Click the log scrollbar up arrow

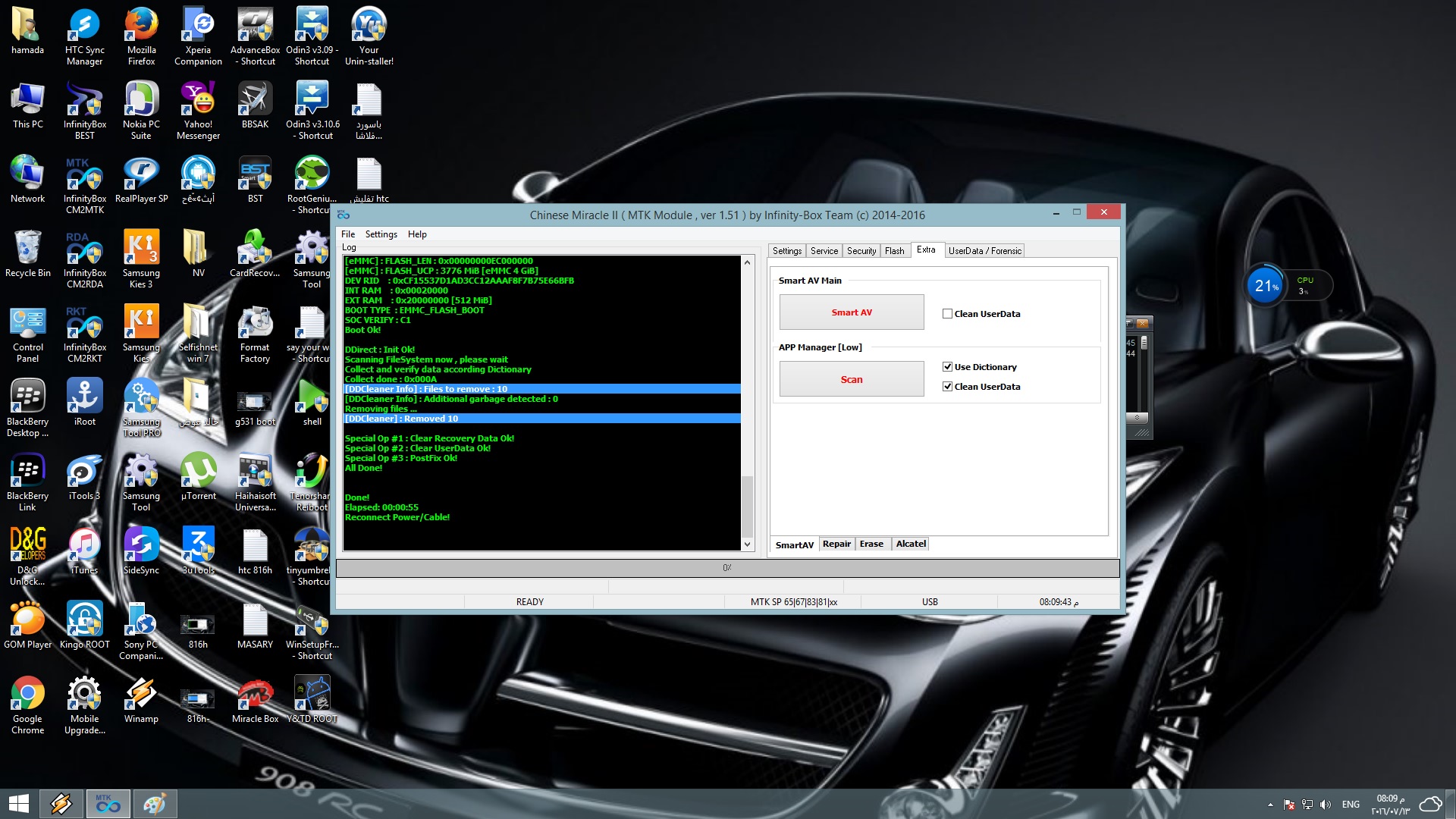747,262
